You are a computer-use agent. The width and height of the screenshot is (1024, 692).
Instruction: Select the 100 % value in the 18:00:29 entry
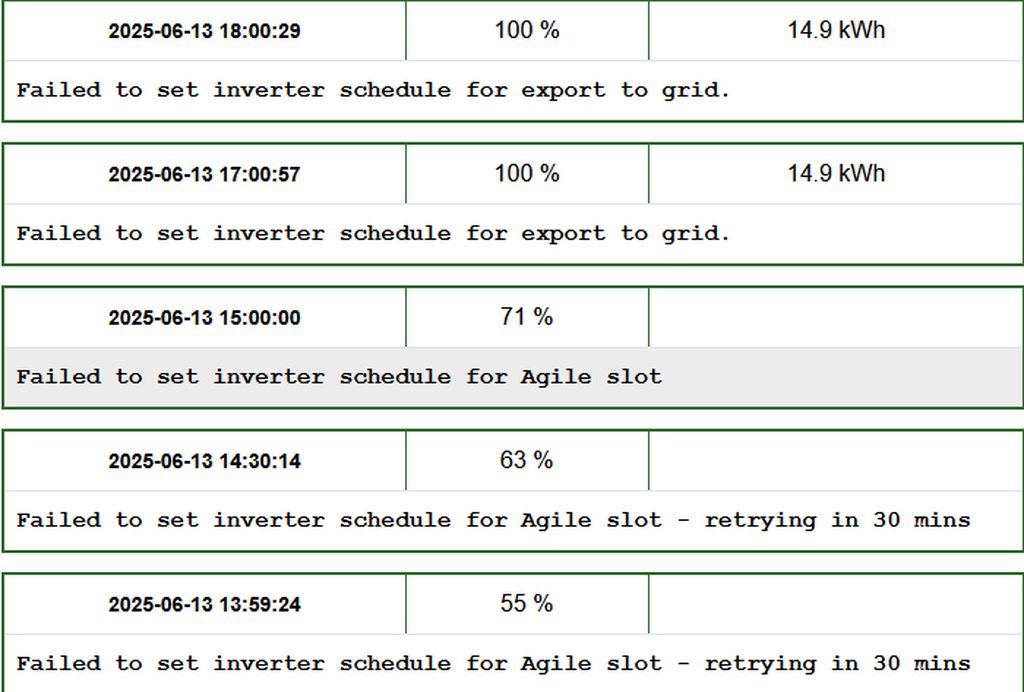coord(527,30)
